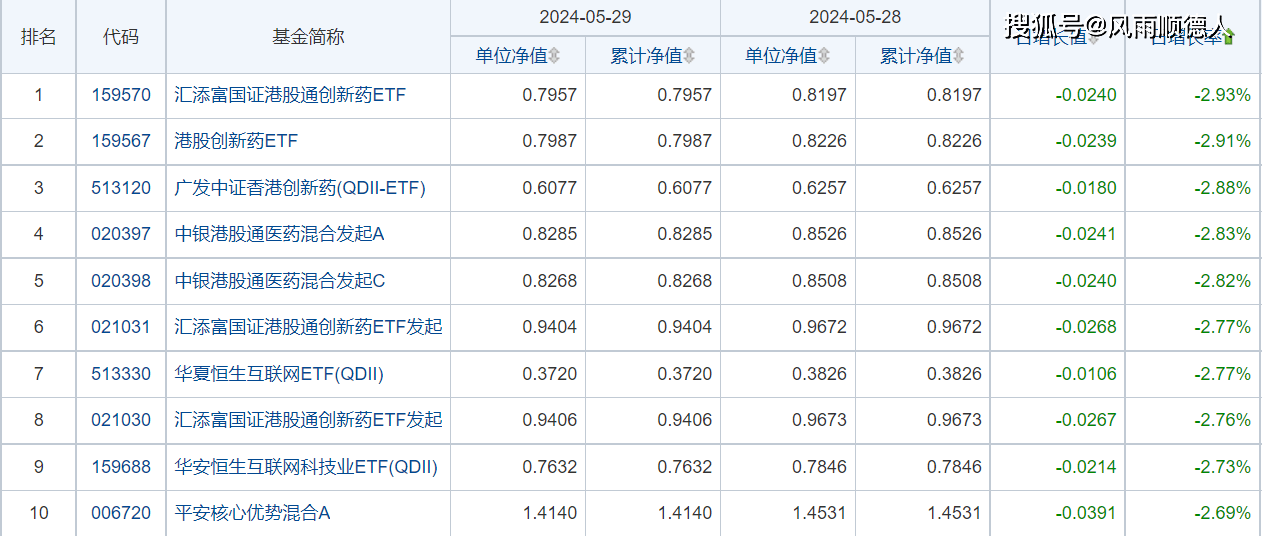Open 平安核心优势混合A fund link
Viewport: 1262px width, 536px height.
pos(252,513)
